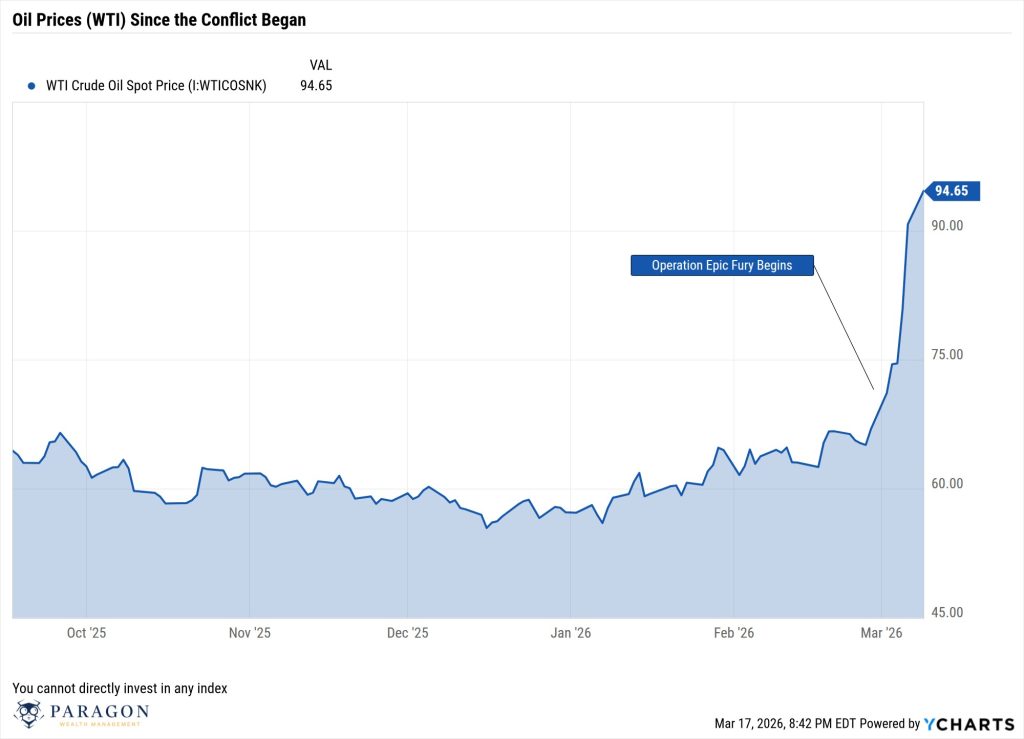Click the 45.00 y-axis label
The width and height of the screenshot is (1024, 739).
[x=947, y=613]
